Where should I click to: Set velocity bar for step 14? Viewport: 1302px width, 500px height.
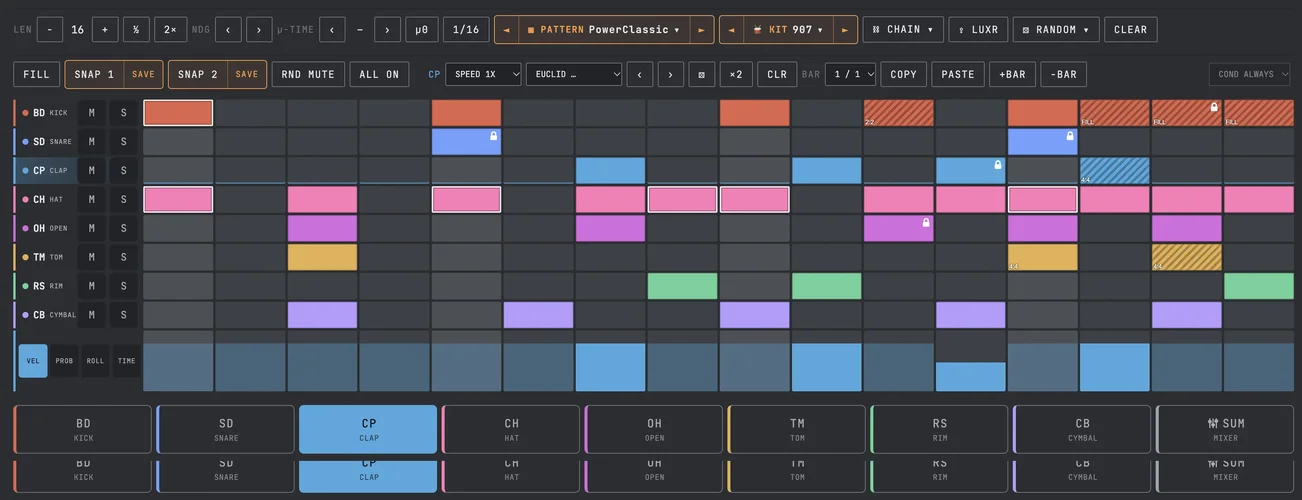pos(1114,361)
